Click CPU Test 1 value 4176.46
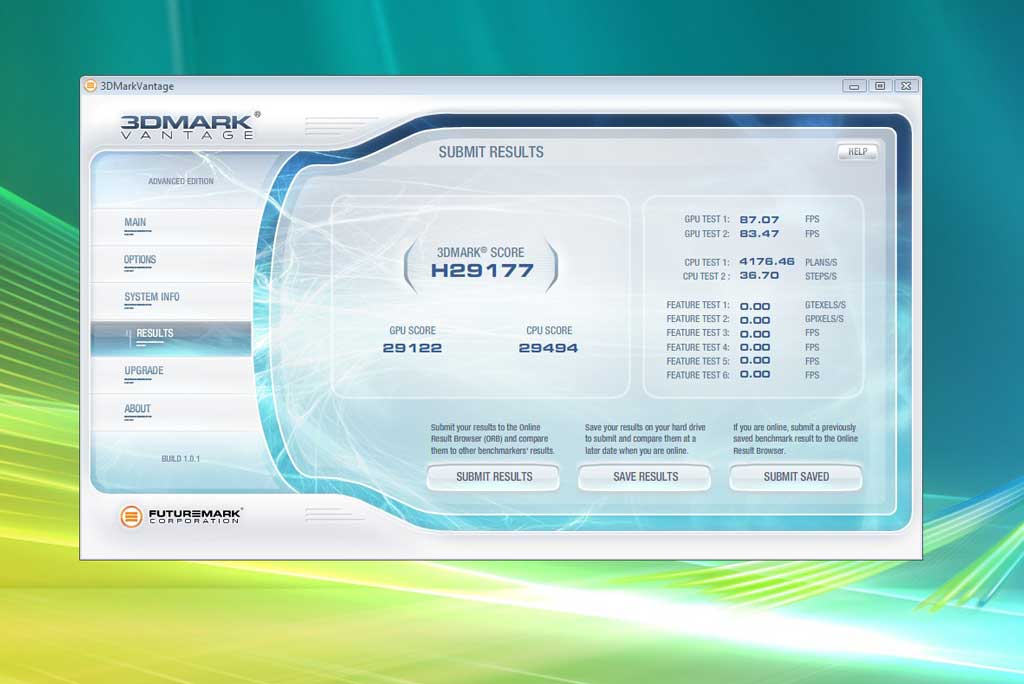 (767, 261)
